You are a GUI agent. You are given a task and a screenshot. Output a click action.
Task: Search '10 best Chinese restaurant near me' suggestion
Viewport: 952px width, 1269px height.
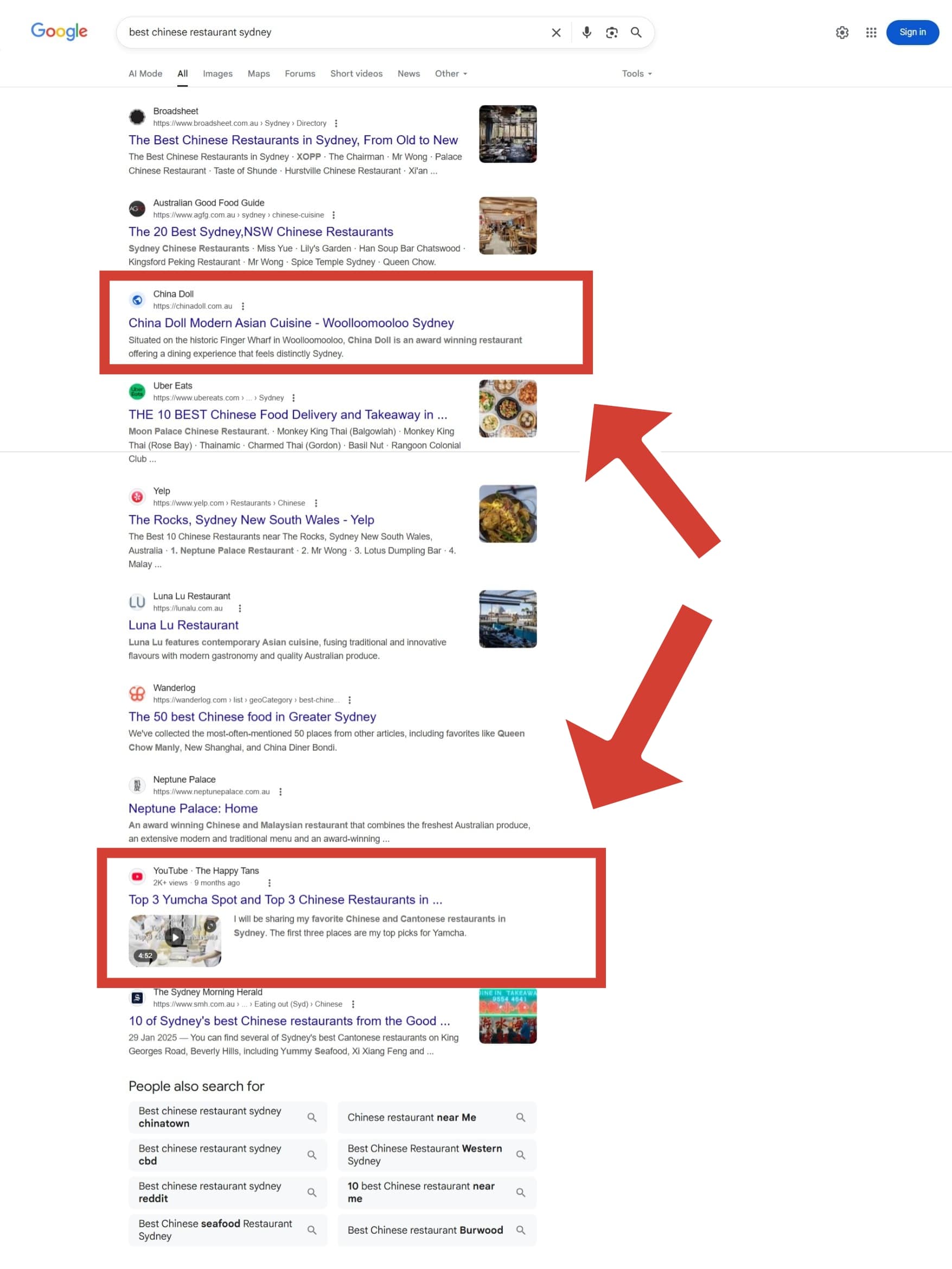(437, 1193)
